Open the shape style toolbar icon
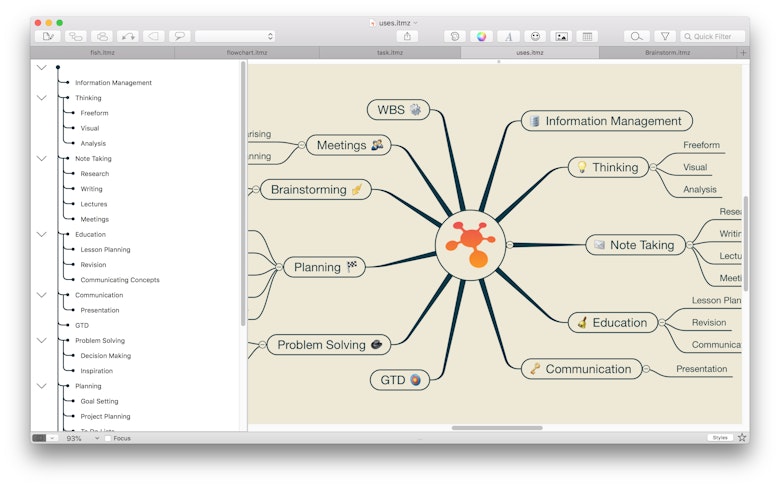 point(455,36)
